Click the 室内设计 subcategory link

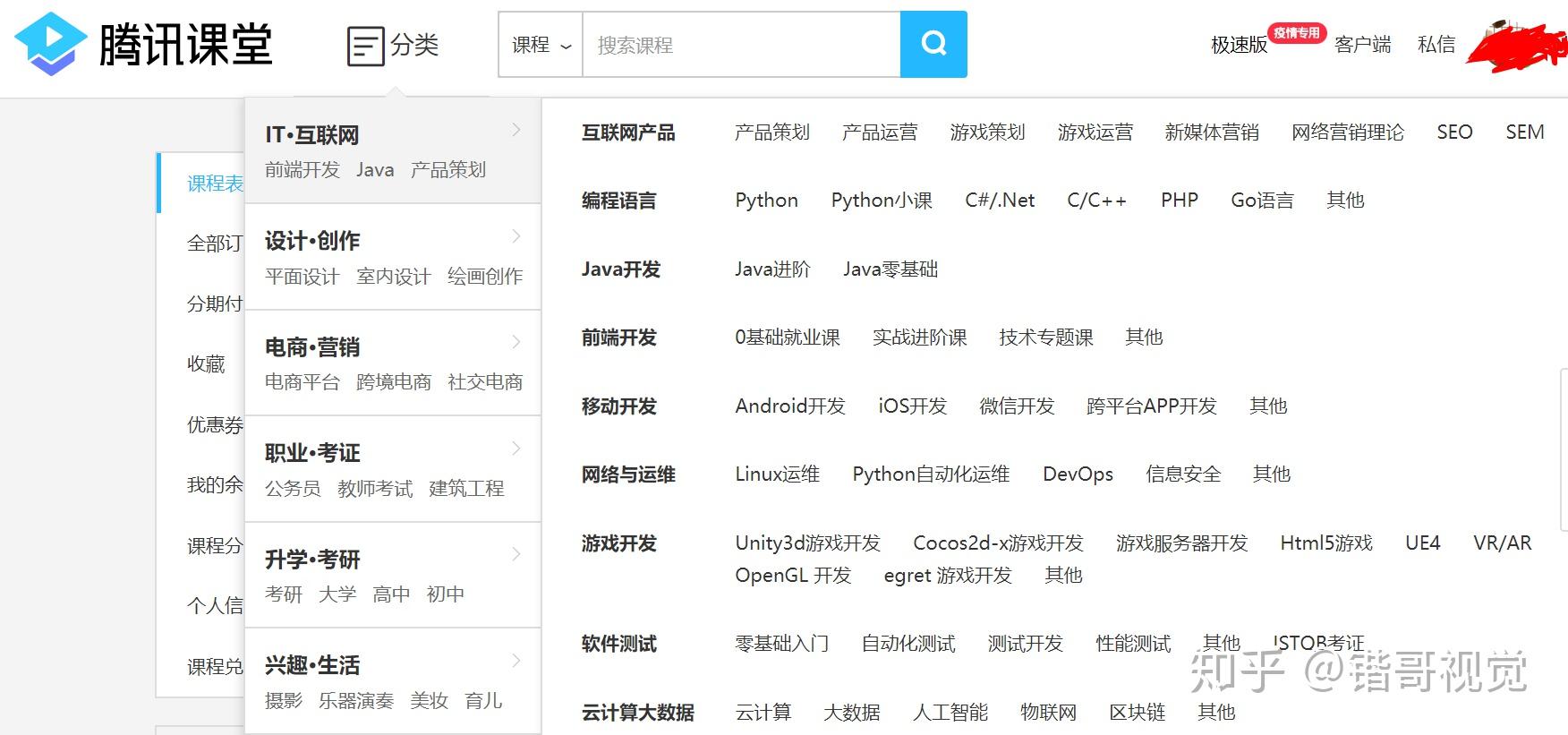point(394,277)
